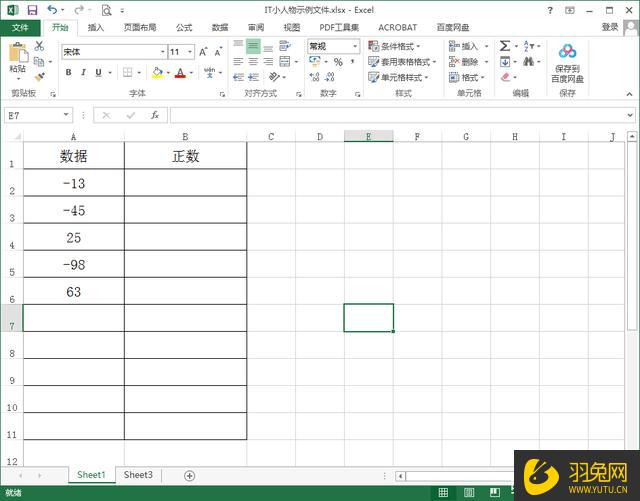Expand the Name Box dropdown arrow
The height and width of the screenshot is (501, 640).
pos(66,115)
